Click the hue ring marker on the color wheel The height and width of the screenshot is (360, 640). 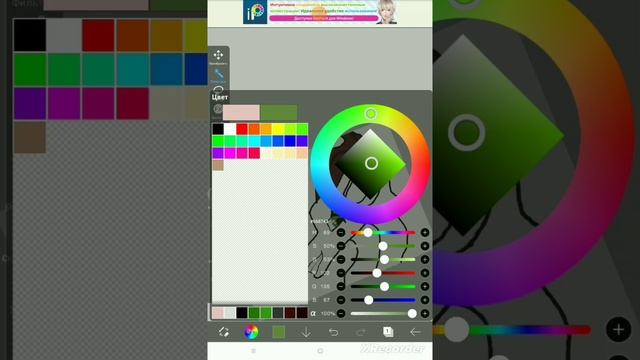click(371, 114)
